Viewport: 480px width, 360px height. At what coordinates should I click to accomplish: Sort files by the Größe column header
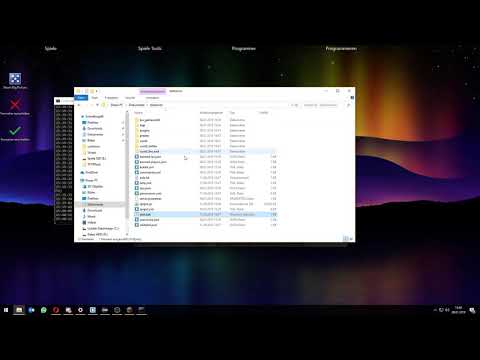(264, 113)
